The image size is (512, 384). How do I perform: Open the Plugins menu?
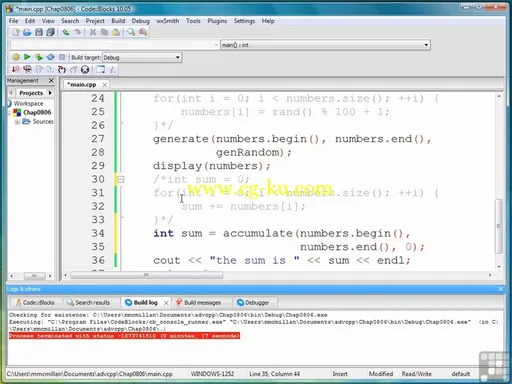[217, 21]
